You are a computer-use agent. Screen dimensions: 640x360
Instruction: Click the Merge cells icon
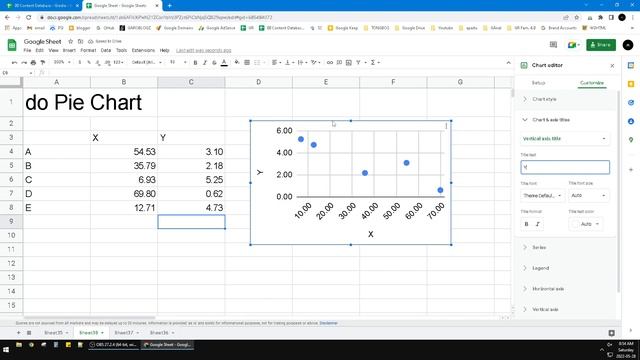tap(258, 62)
